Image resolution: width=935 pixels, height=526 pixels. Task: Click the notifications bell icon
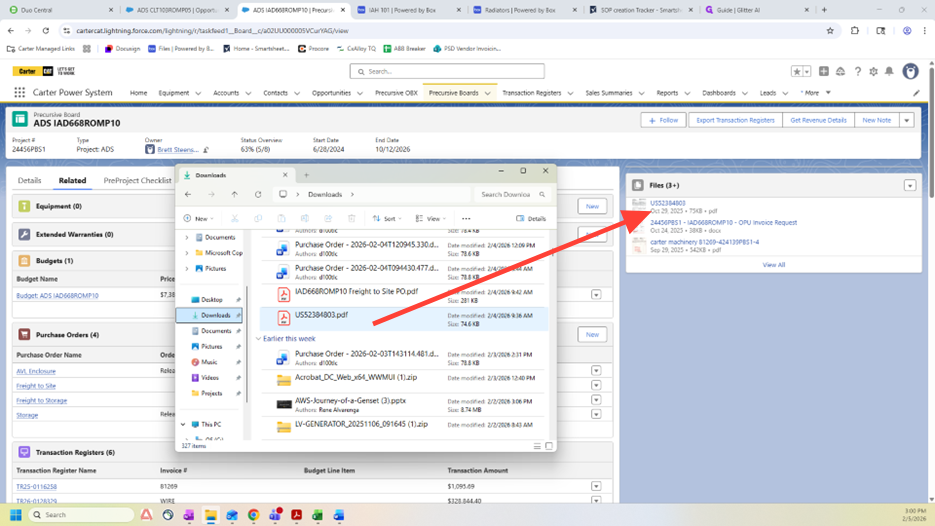[x=889, y=72]
